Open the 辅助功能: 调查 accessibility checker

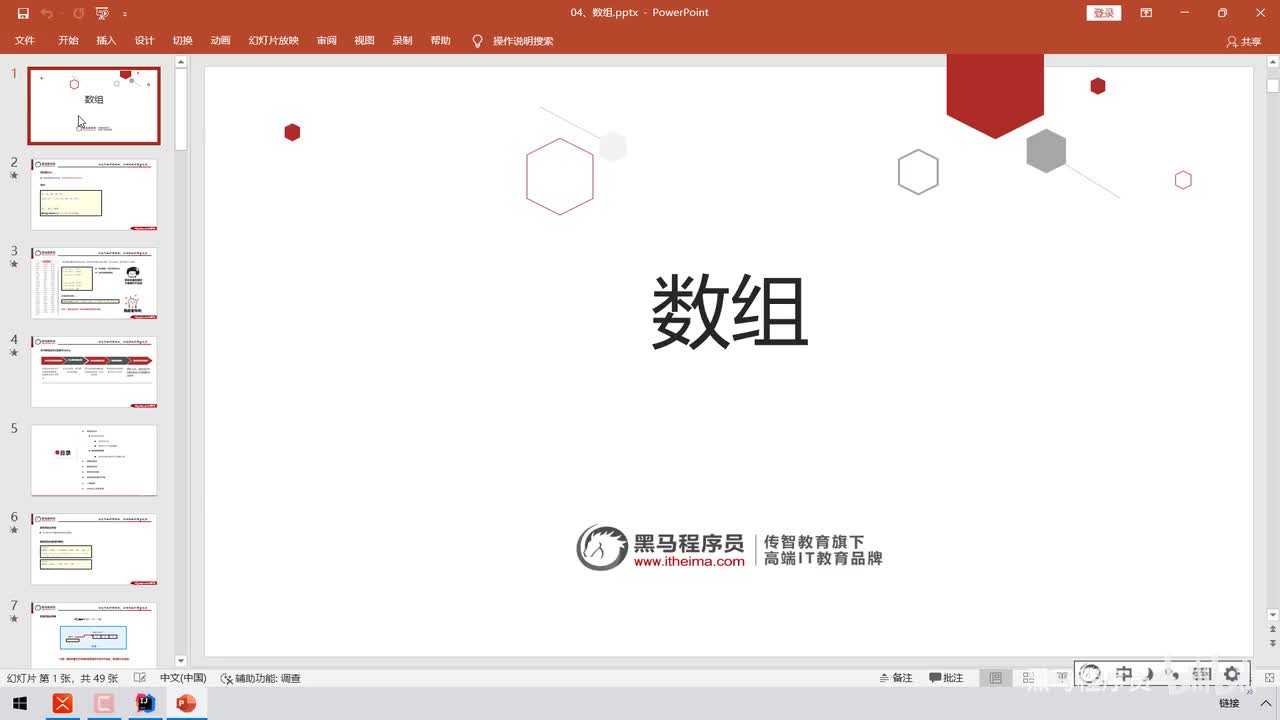260,678
